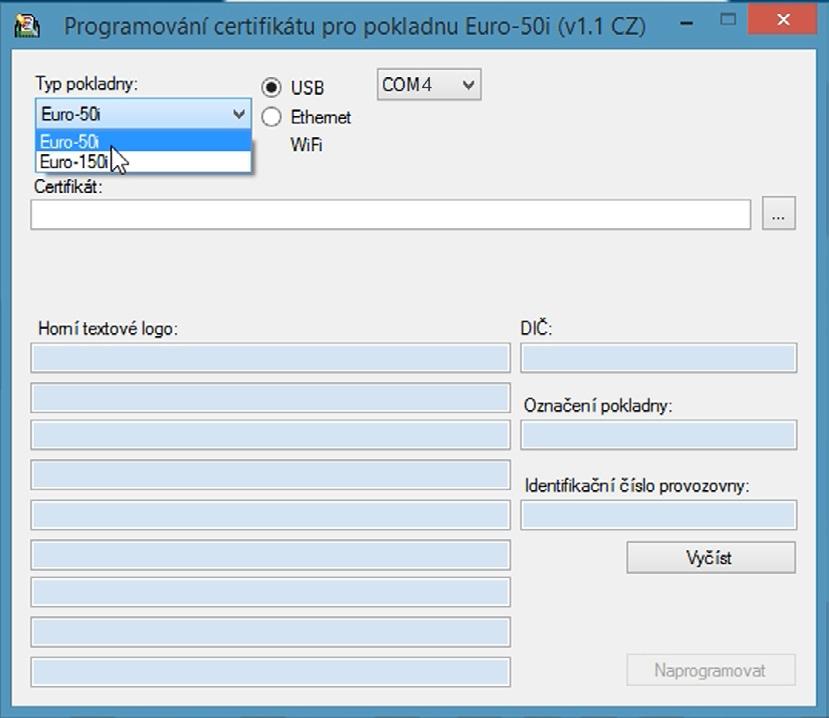This screenshot has height=718, width=829.
Task: Click the Vyčíst button
Action: coord(711,557)
